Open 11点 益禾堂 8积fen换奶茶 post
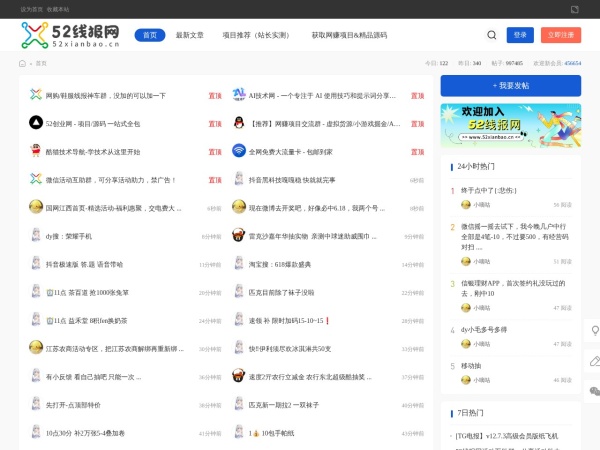This screenshot has width=600, height=450. point(86,321)
